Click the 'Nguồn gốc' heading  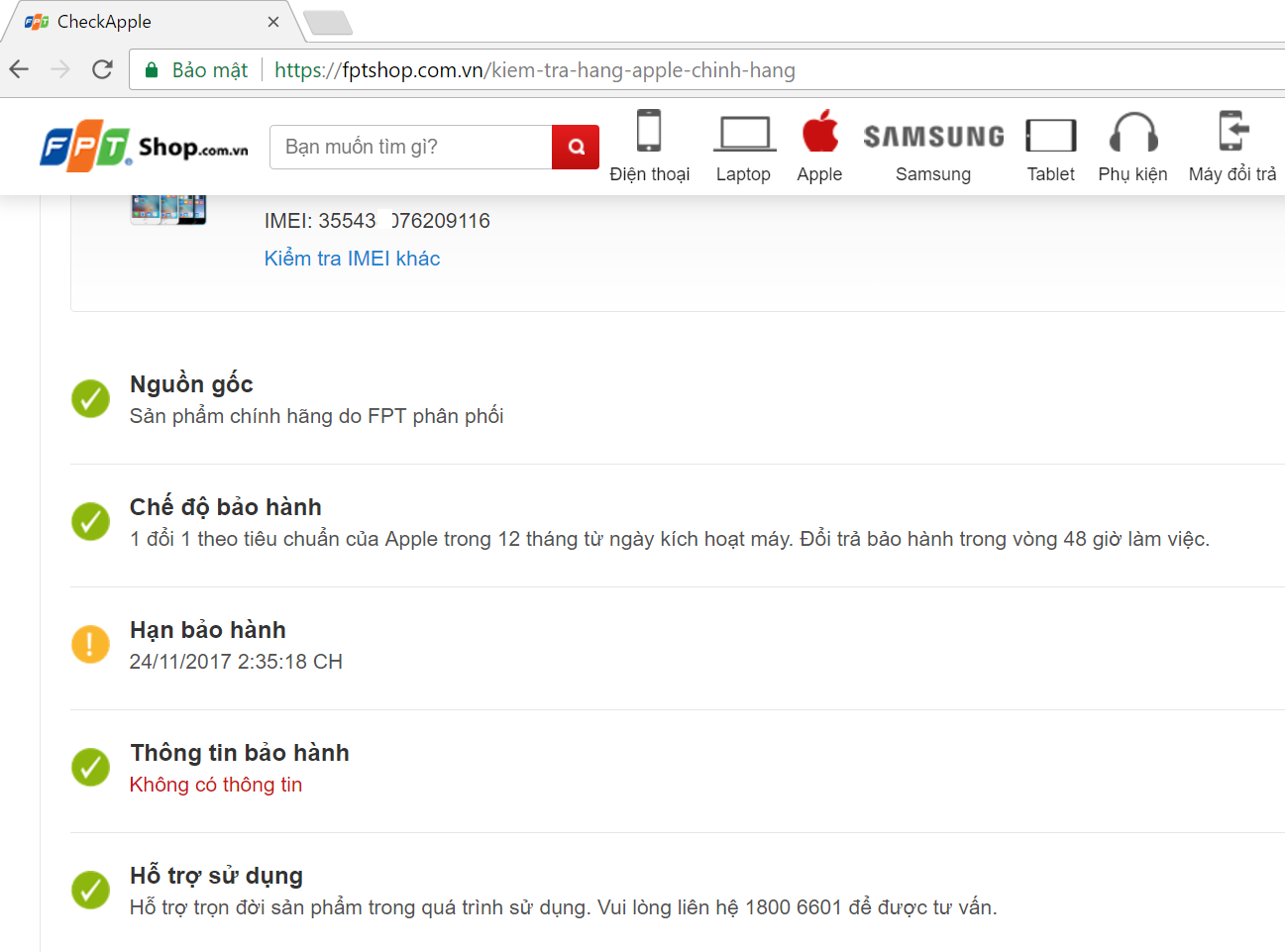tap(191, 384)
